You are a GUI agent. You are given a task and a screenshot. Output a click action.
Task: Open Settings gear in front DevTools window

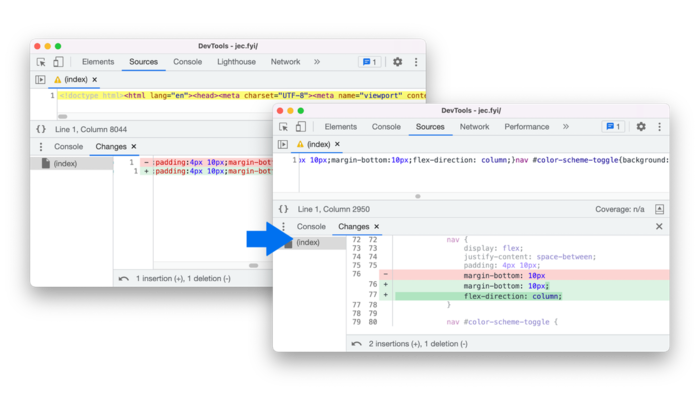641,127
